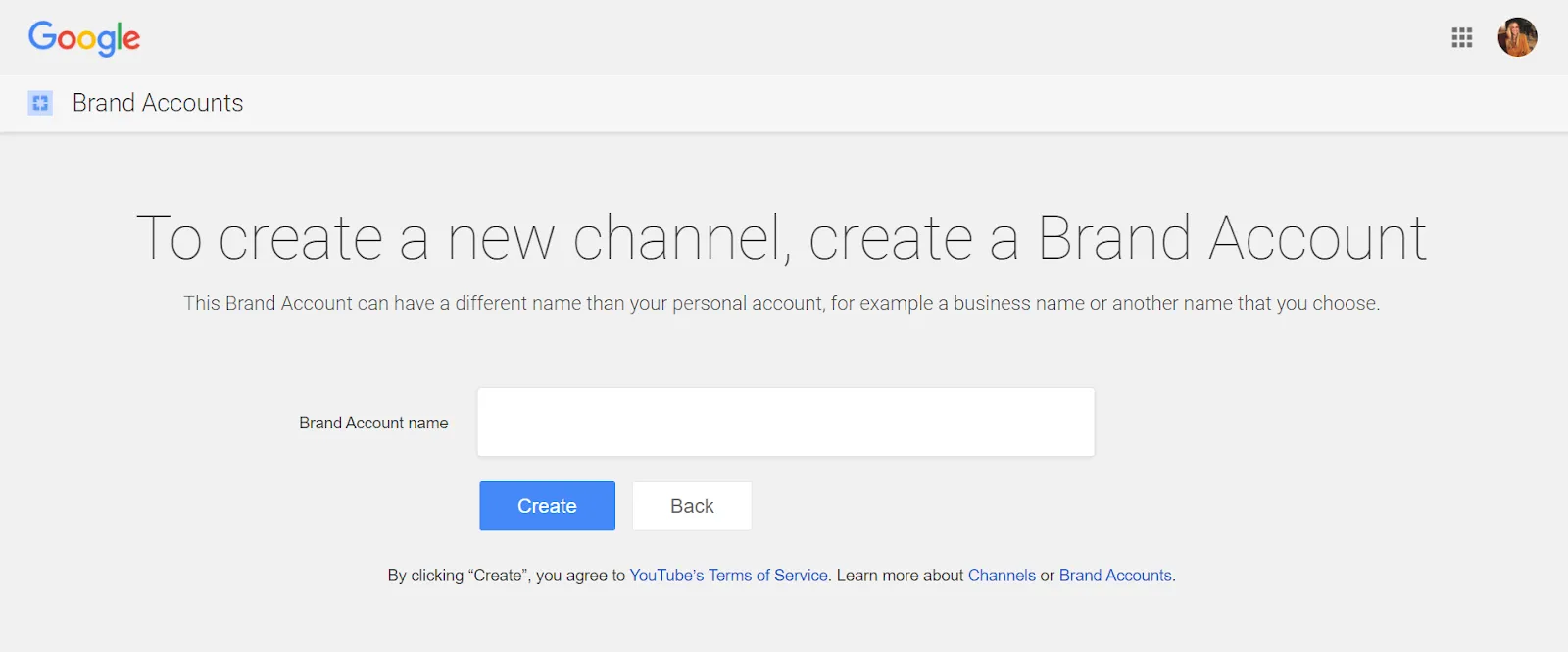Open the account profile avatar
This screenshot has width=1568, height=652.
click(1517, 37)
